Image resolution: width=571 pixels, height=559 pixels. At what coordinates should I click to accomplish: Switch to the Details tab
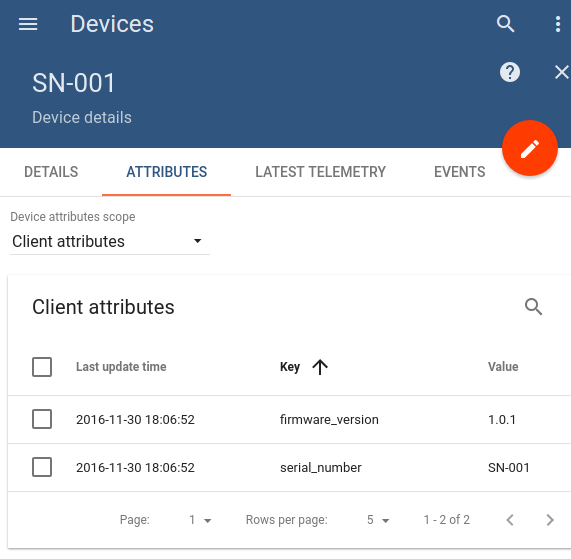(51, 172)
